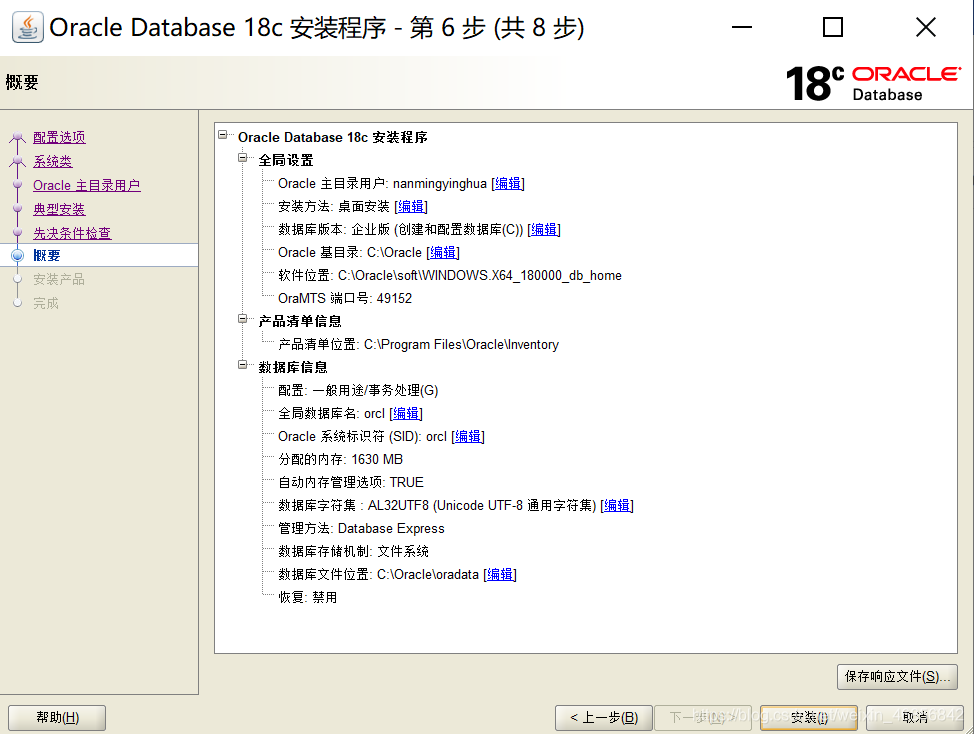The height and width of the screenshot is (734, 974).
Task: Edit the Oracle 主目录用户 nanmingyinghua setting
Action: tap(508, 184)
